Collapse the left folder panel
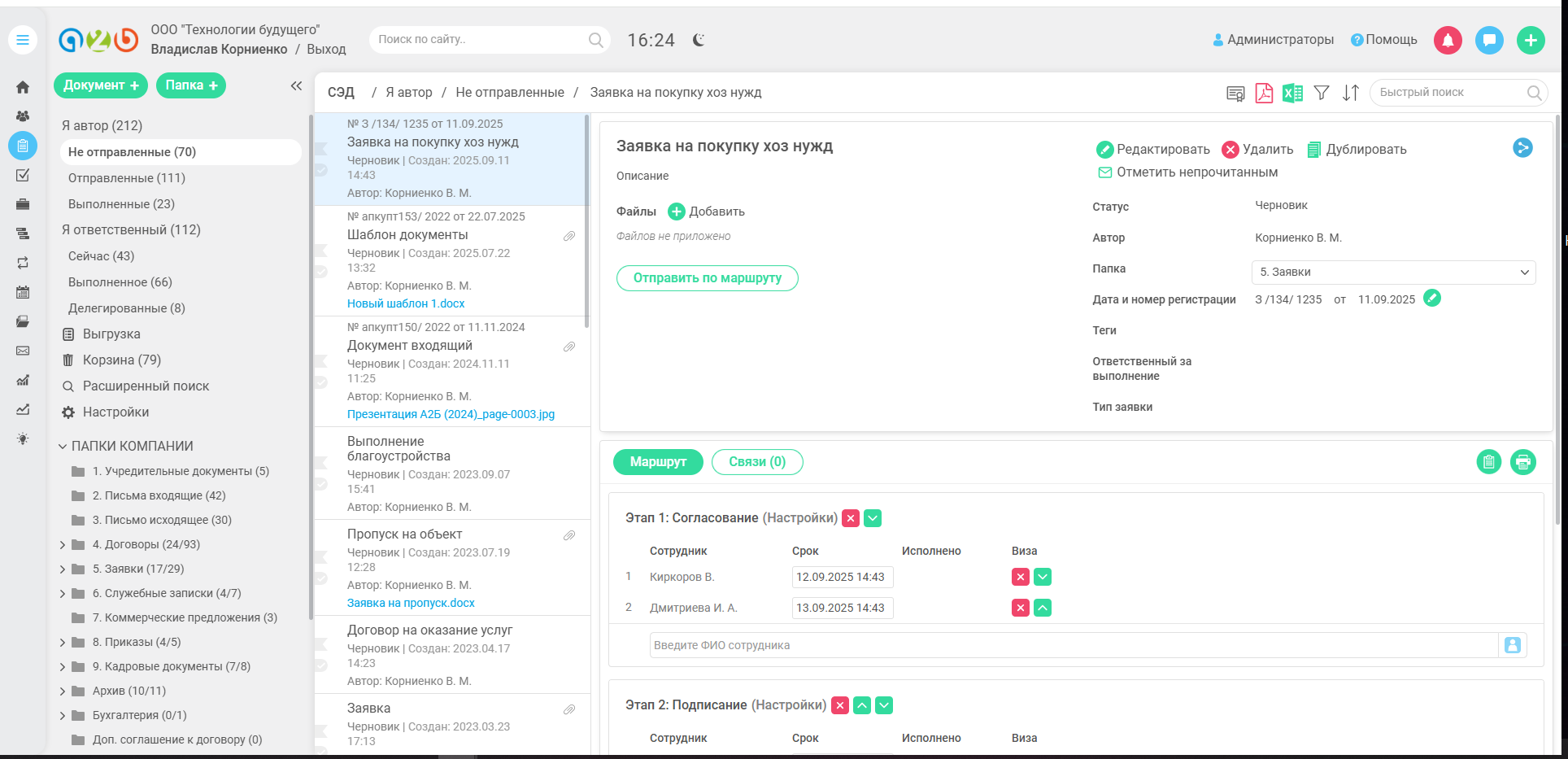1568x759 pixels. 296,85
